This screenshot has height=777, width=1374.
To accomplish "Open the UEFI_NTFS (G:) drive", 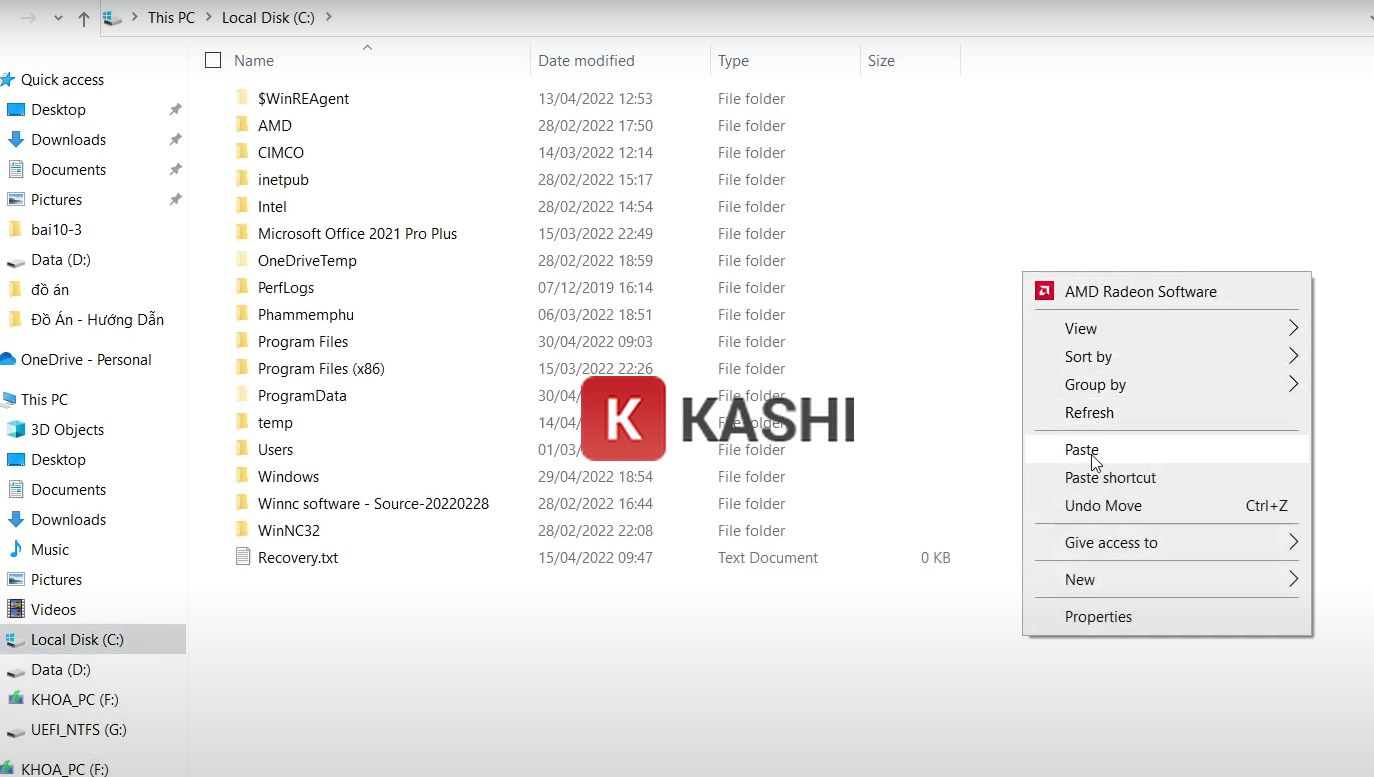I will point(78,730).
